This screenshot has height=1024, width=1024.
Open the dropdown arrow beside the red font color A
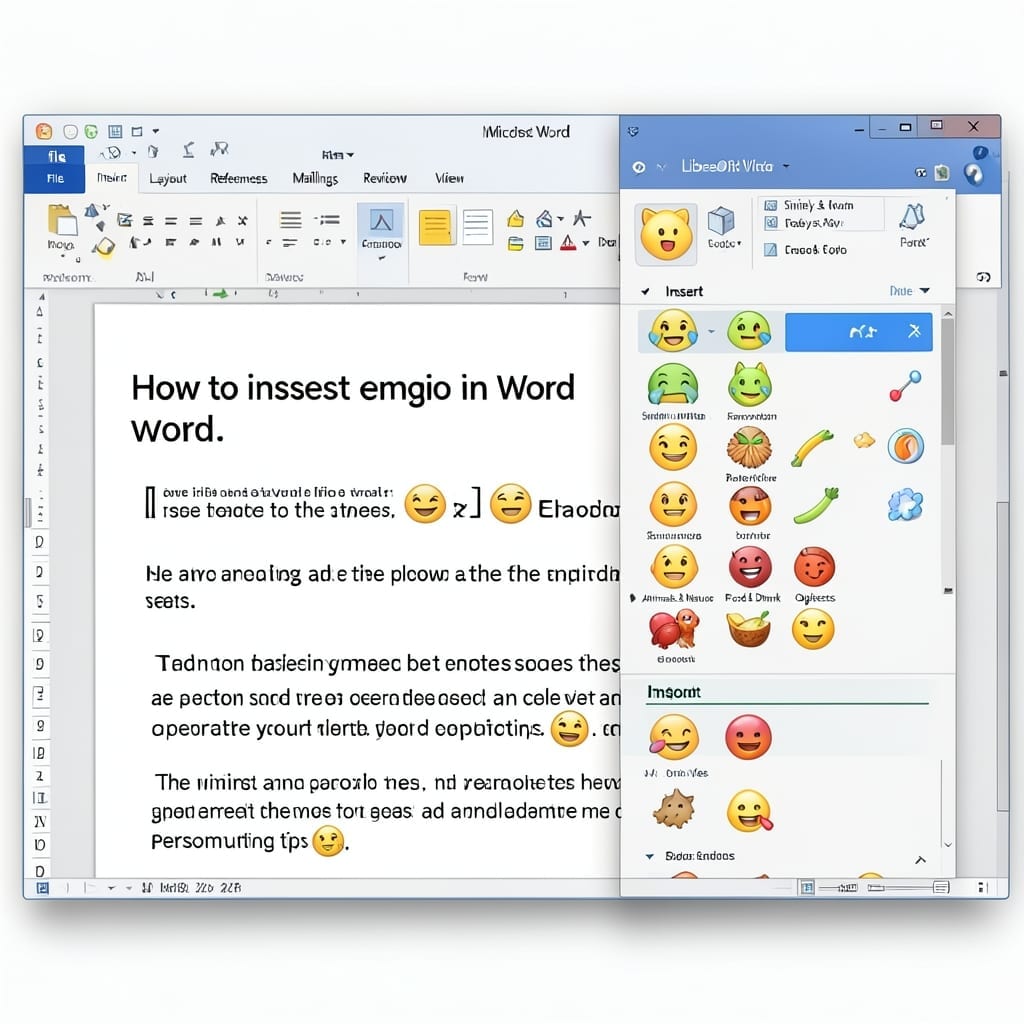click(586, 243)
